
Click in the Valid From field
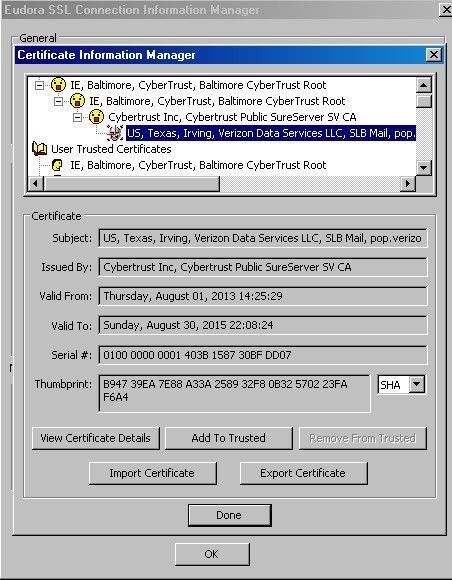(263, 296)
